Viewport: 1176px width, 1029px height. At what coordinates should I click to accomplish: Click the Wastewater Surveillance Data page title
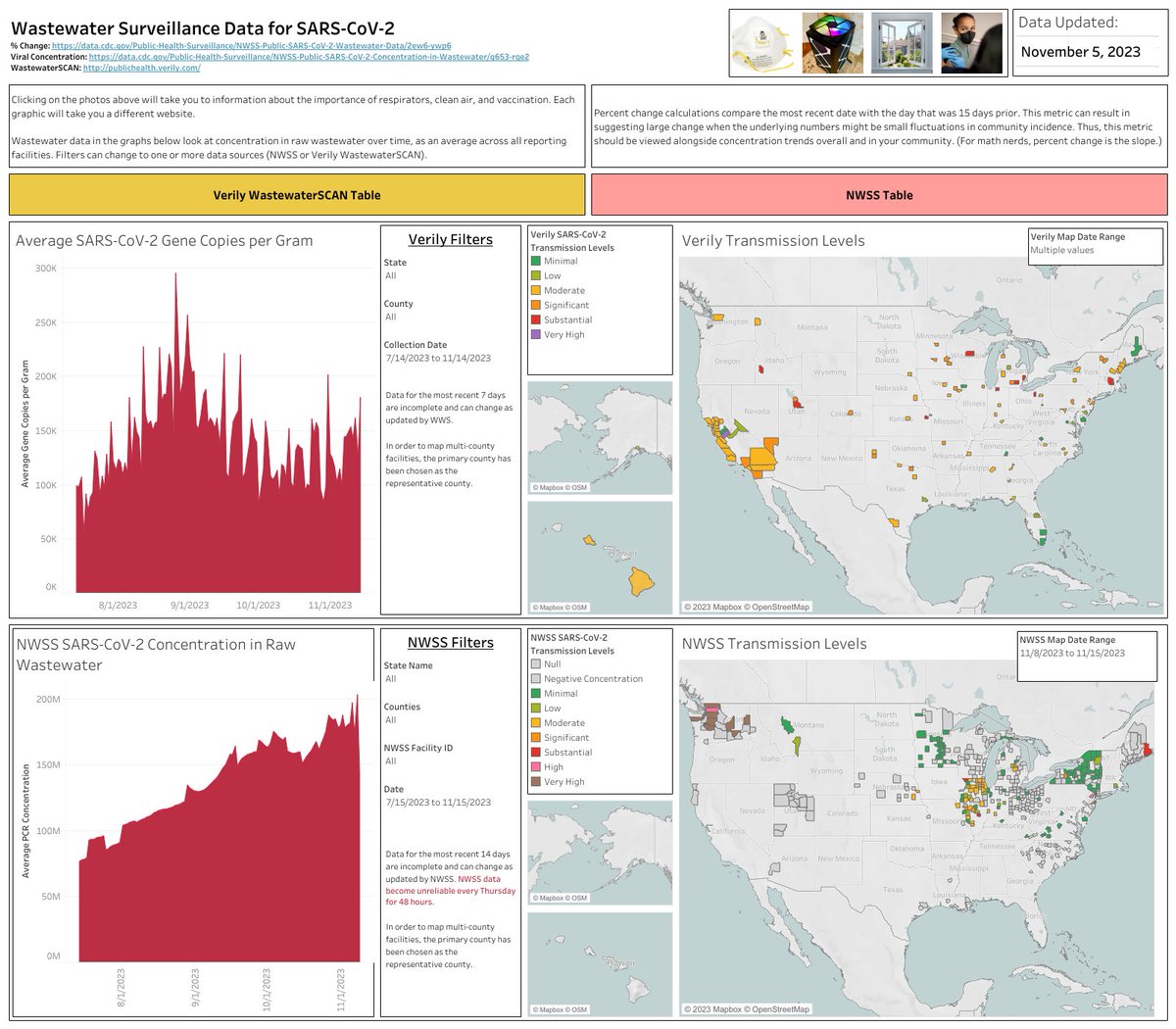pos(203,29)
